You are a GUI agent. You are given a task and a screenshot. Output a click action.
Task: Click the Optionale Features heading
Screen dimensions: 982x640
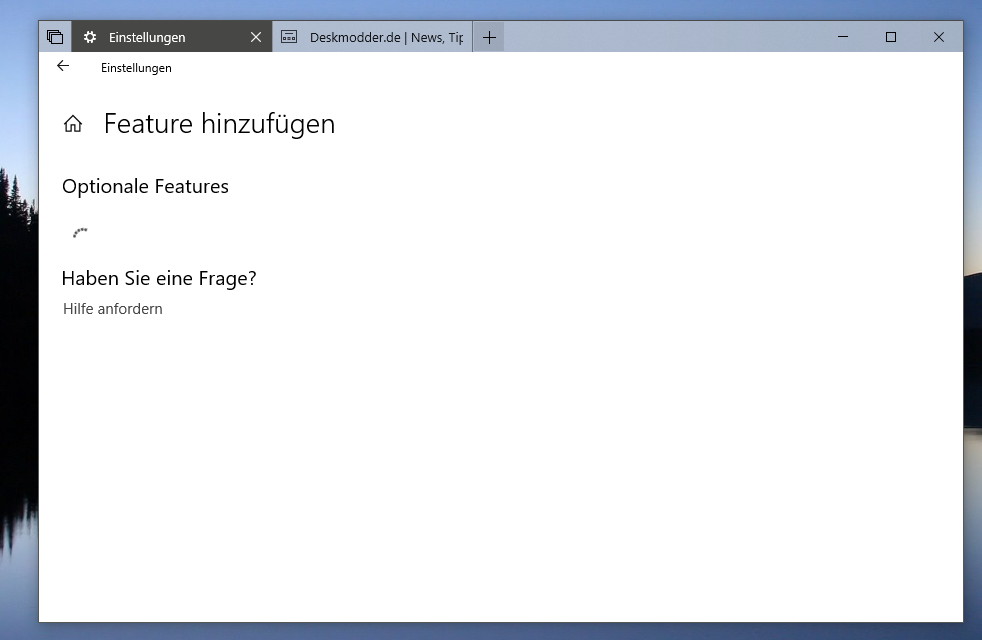(145, 187)
